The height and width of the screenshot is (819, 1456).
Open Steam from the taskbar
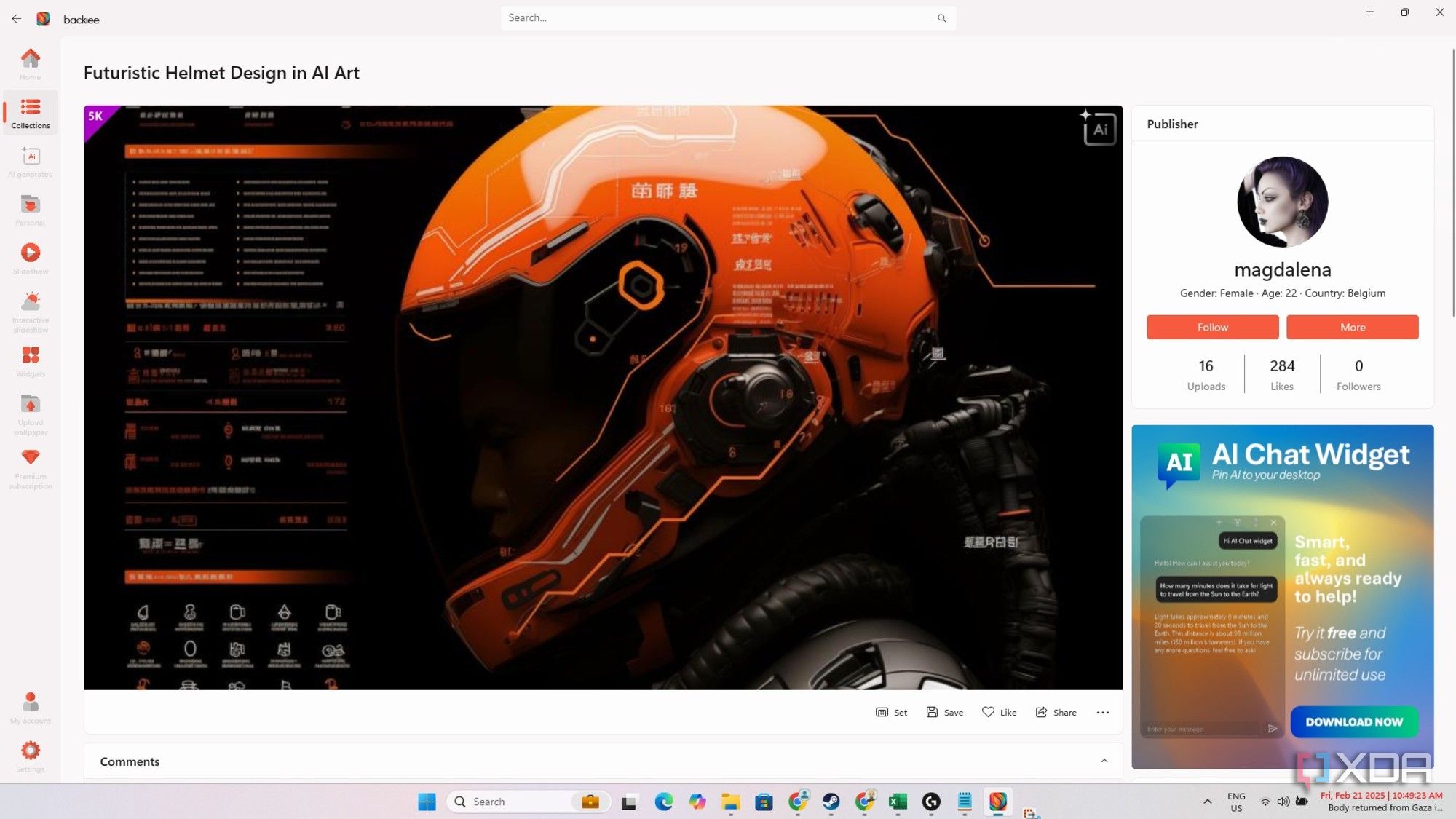[831, 802]
